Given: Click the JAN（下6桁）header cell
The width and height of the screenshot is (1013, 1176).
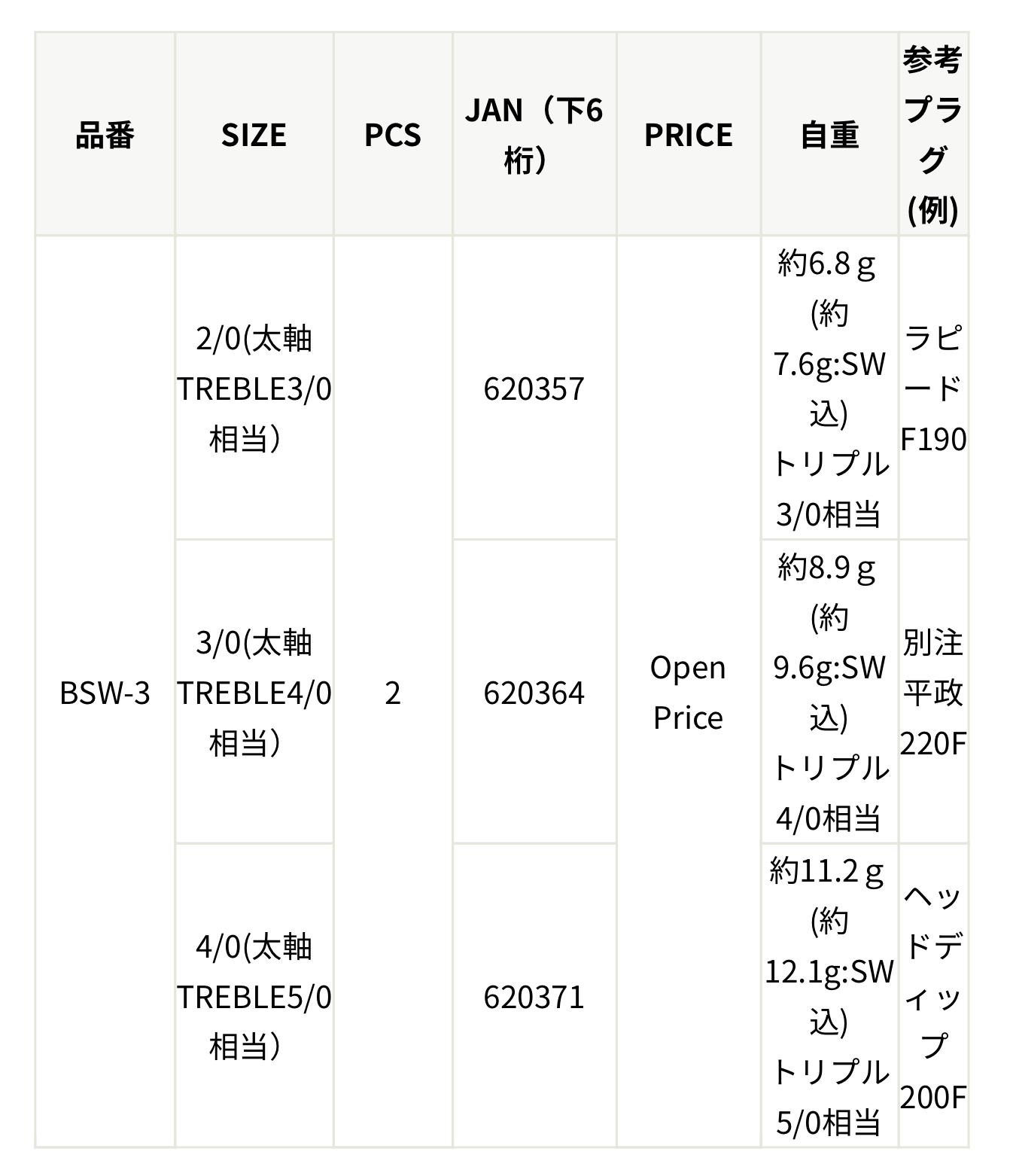Looking at the screenshot, I should [x=534, y=135].
